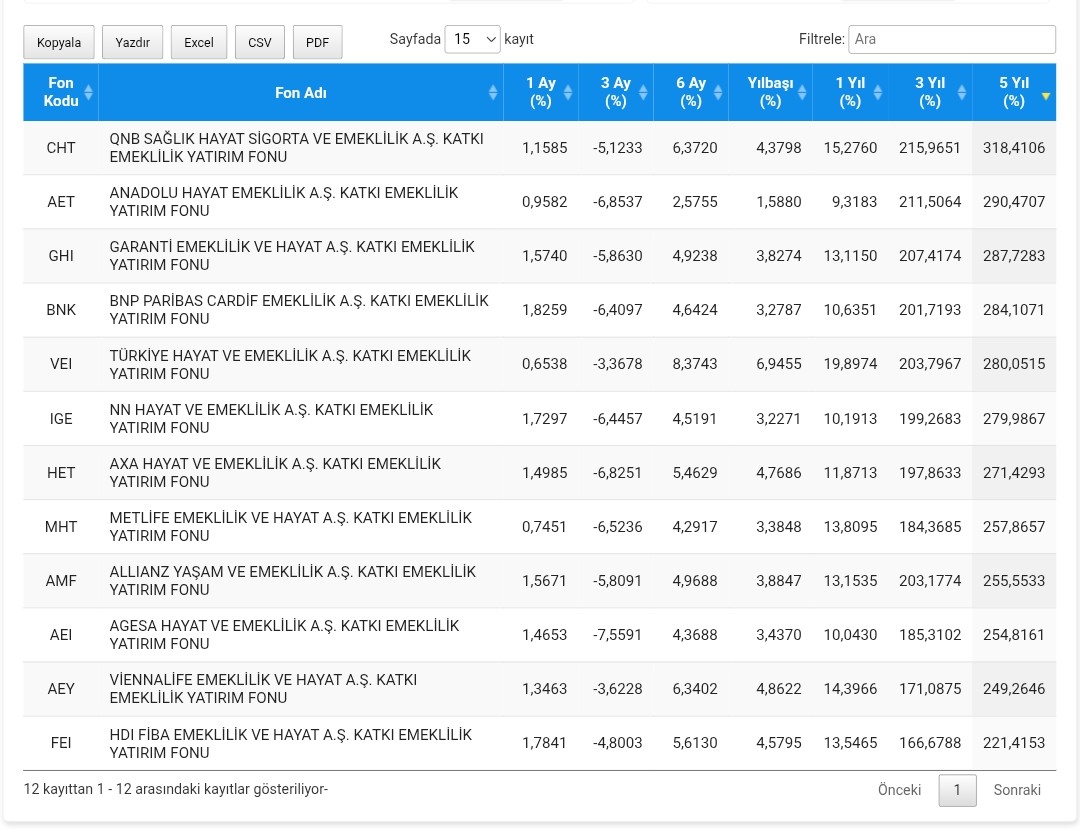1080x836 pixels.
Task: Click fund code FEI
Action: (61, 743)
